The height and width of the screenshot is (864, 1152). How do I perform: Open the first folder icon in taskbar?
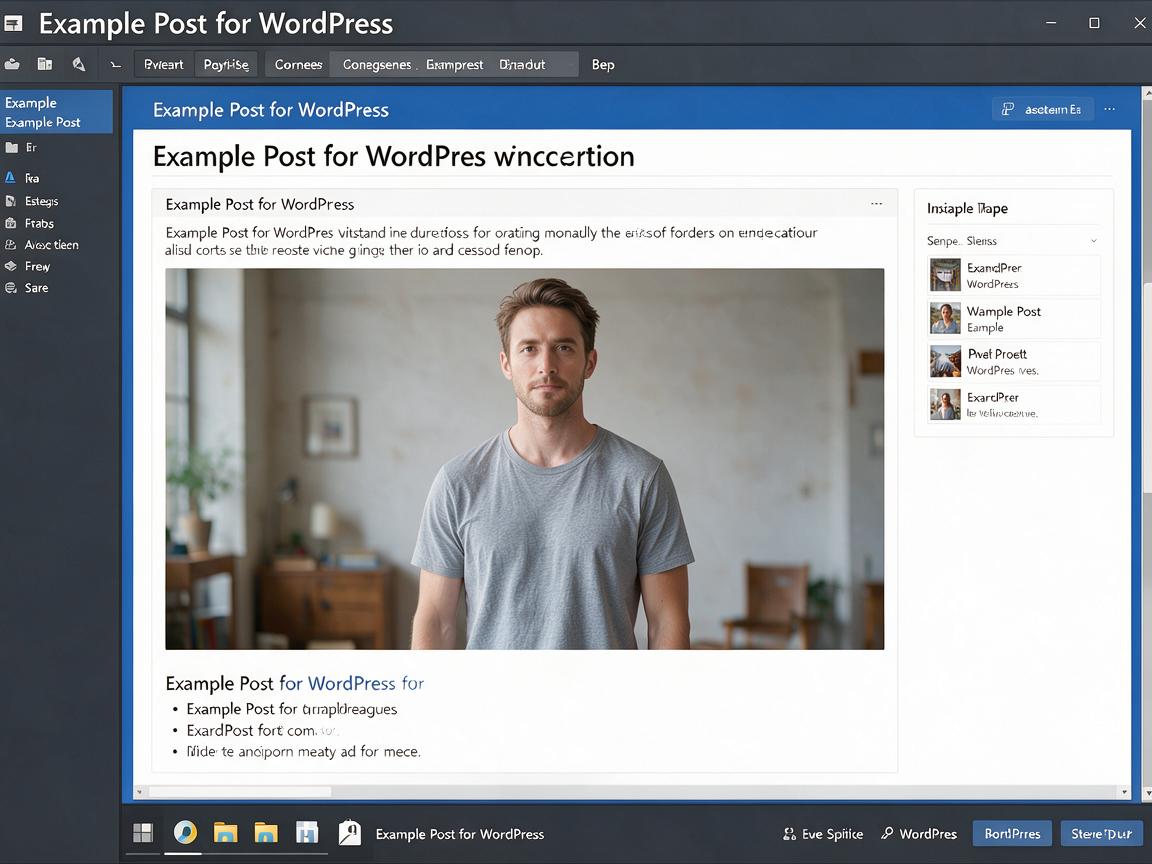[x=226, y=833]
